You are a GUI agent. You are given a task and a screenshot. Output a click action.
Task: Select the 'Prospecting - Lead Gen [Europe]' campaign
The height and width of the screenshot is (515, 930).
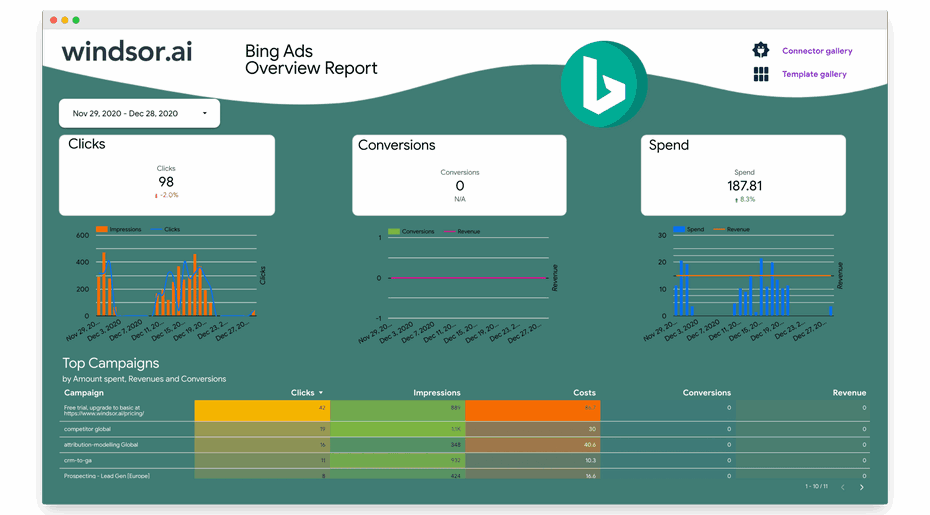pyautogui.click(x=464, y=475)
